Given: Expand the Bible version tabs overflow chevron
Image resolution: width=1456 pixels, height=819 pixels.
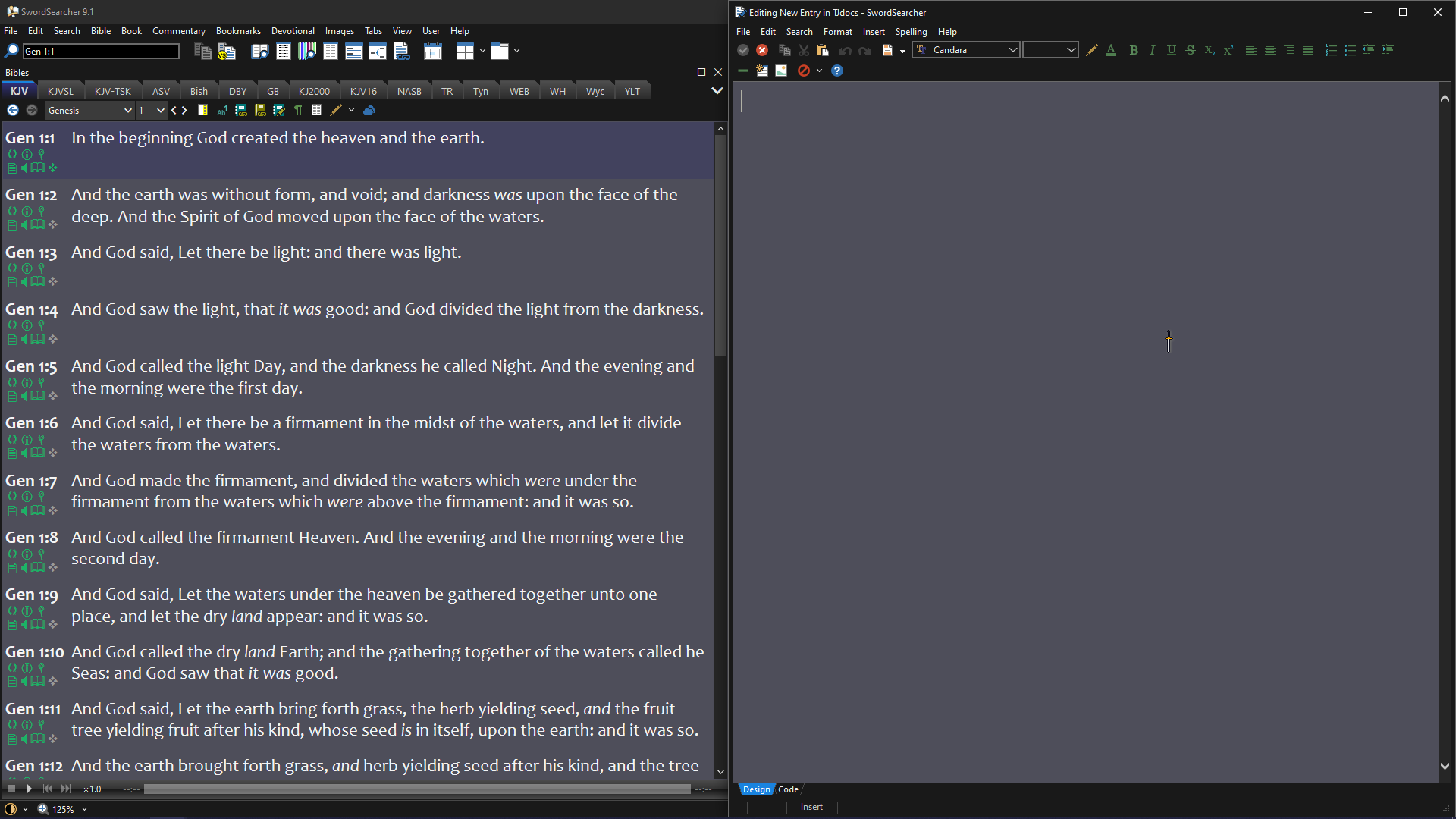Looking at the screenshot, I should pyautogui.click(x=717, y=91).
